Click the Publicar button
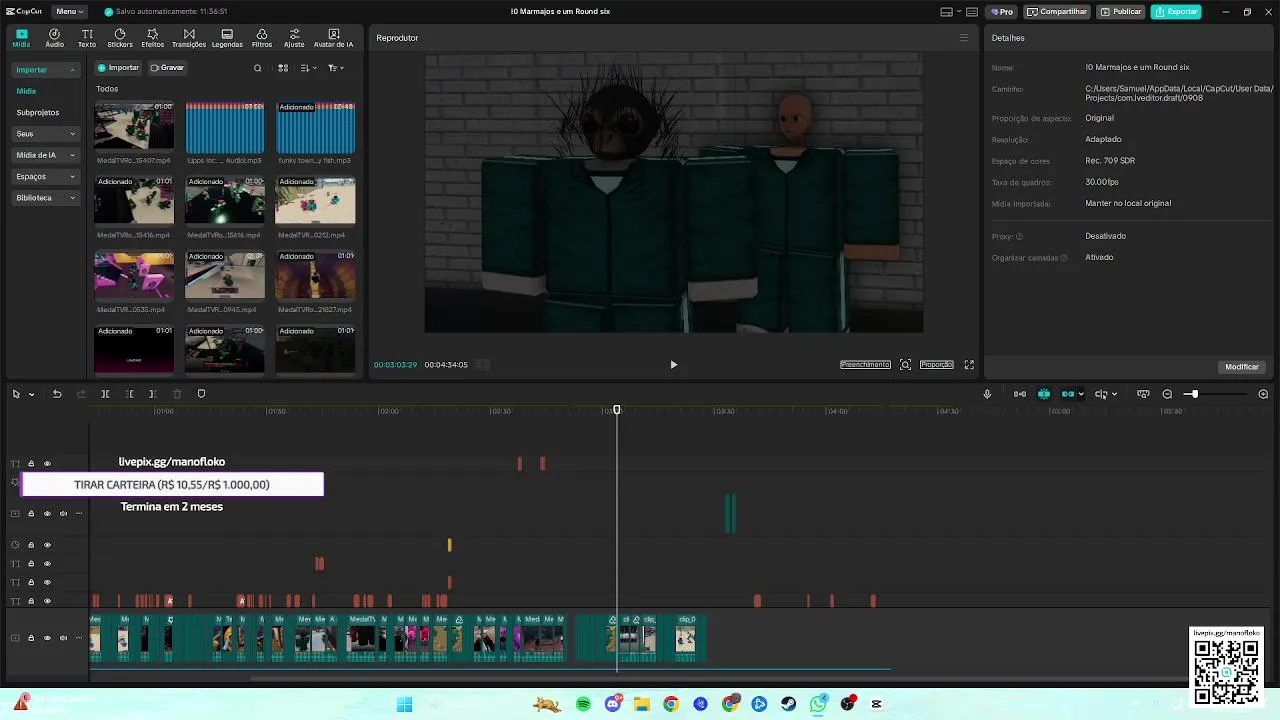The width and height of the screenshot is (1280, 720). coord(1120,12)
